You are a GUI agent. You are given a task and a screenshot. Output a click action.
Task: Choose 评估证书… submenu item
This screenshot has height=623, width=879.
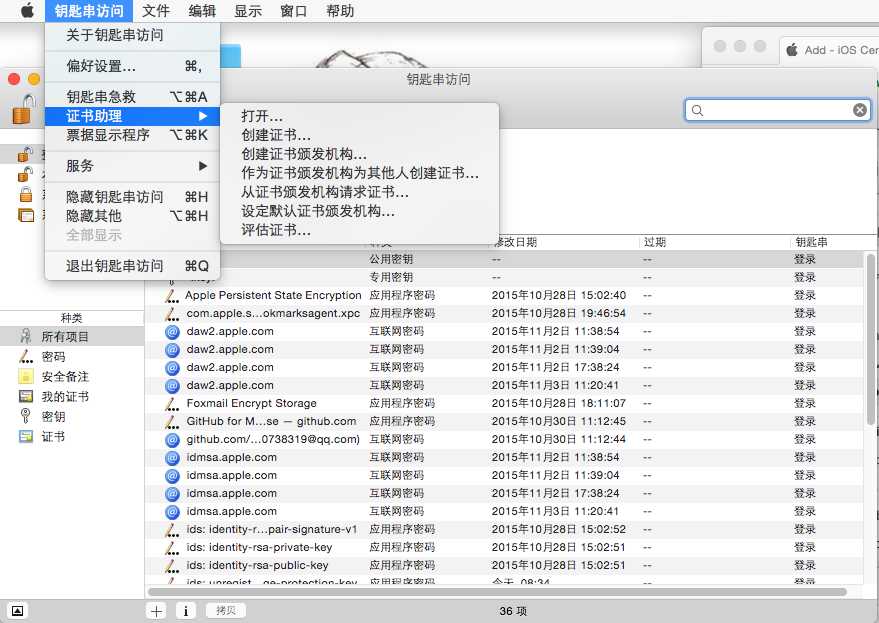[x=359, y=230]
